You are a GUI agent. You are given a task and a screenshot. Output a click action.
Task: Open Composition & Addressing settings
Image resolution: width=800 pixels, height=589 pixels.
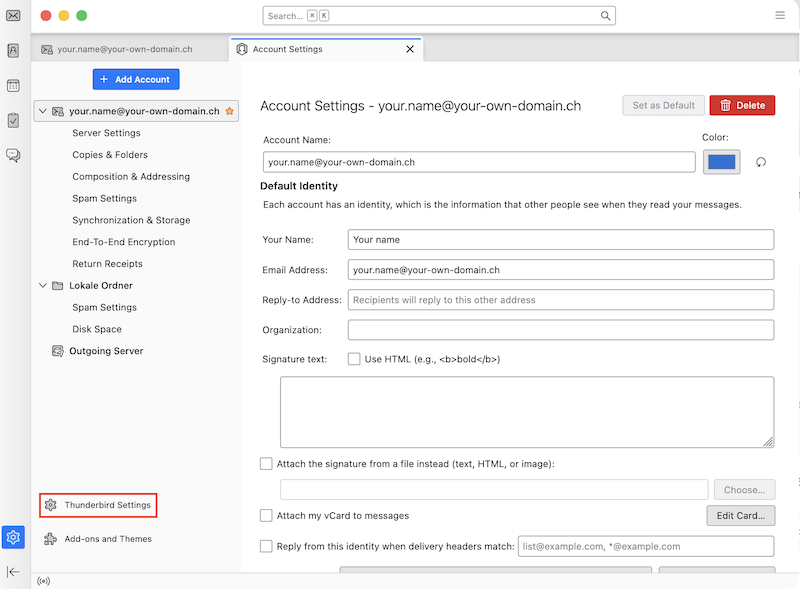click(131, 177)
